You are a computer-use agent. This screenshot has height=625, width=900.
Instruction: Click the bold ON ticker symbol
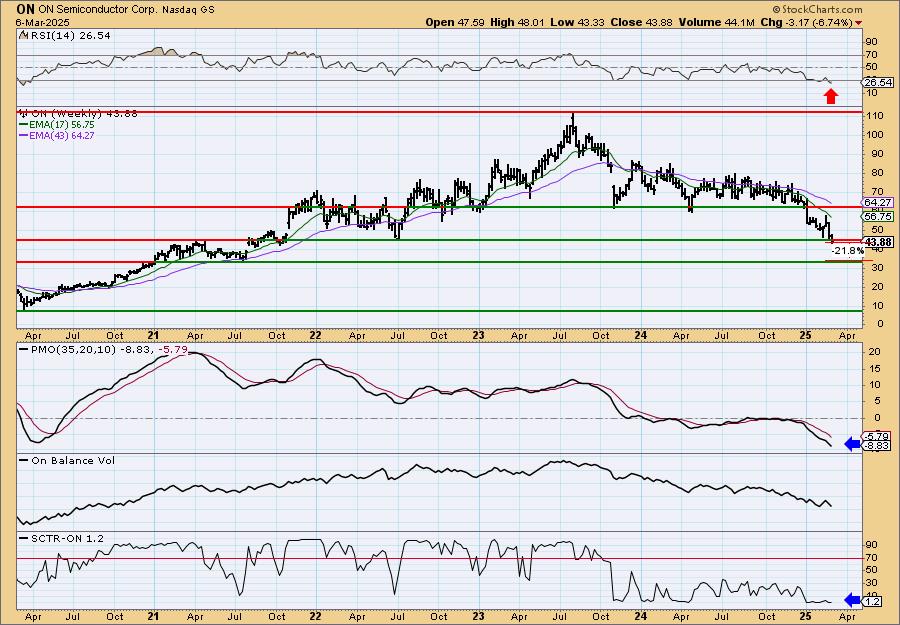[25, 9]
